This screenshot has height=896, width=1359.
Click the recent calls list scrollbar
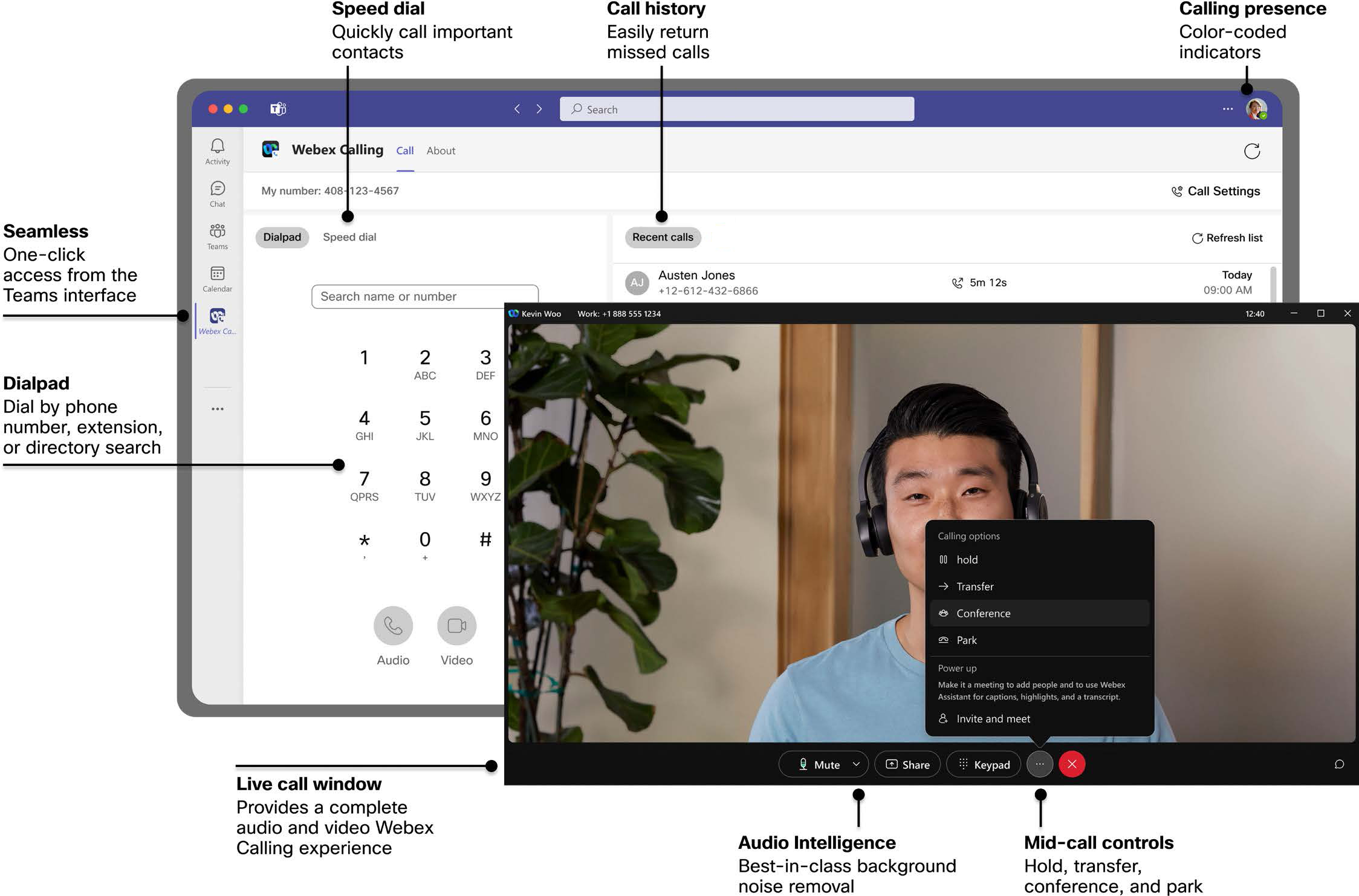pyautogui.click(x=1273, y=284)
